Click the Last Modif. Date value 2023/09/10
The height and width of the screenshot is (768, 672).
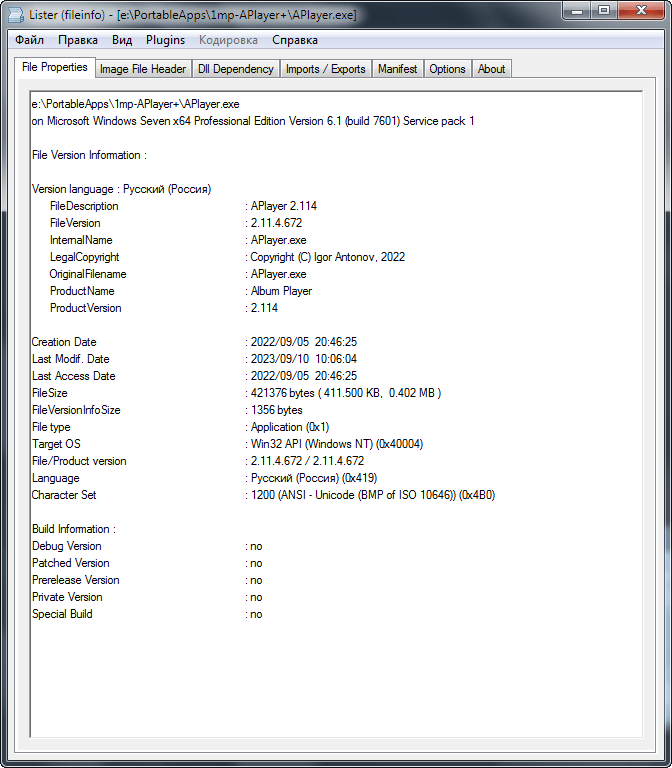(x=304, y=359)
